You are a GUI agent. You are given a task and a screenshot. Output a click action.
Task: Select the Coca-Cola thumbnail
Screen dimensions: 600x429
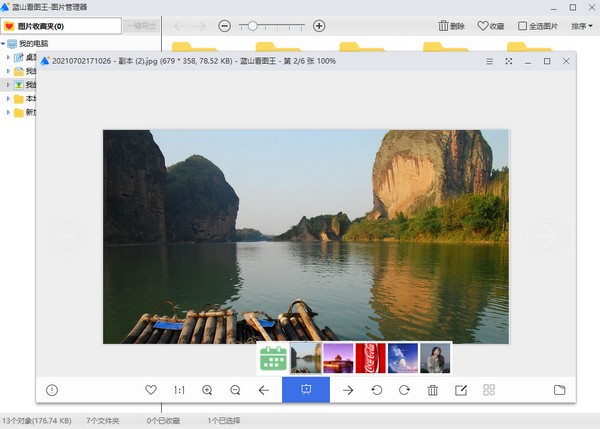tap(370, 358)
